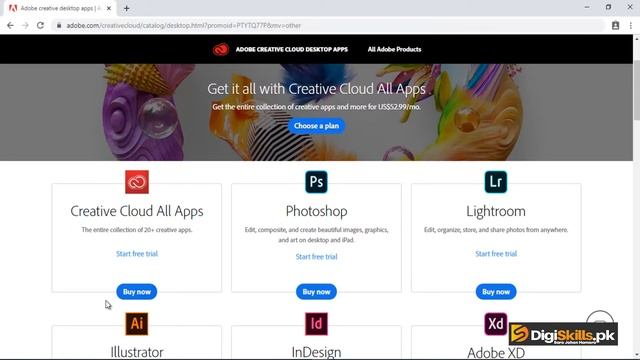The height and width of the screenshot is (360, 640).
Task: Click the address bar URL field
Action: click(329, 25)
